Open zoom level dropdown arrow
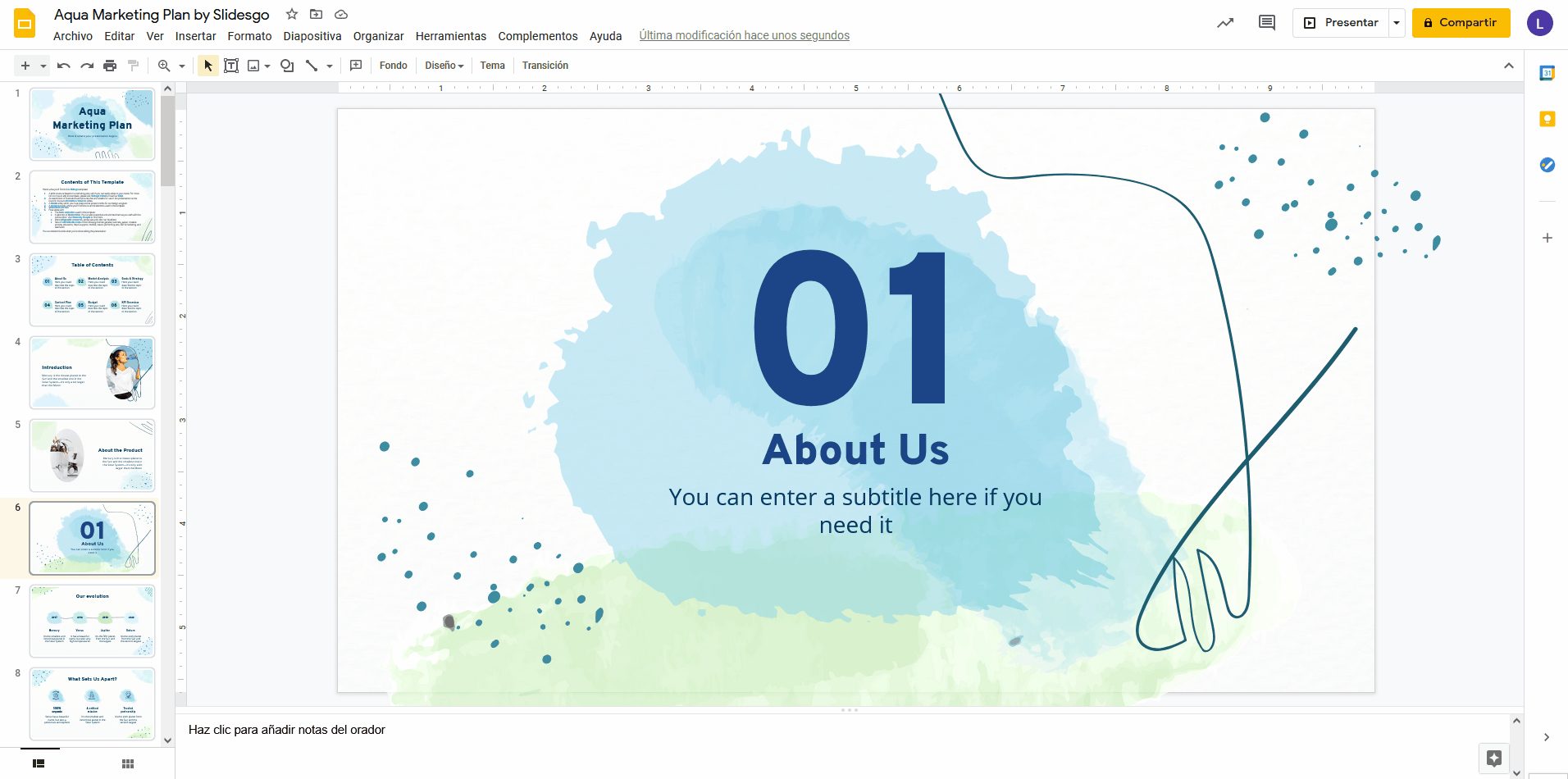Image resolution: width=1568 pixels, height=779 pixels. coord(182,66)
